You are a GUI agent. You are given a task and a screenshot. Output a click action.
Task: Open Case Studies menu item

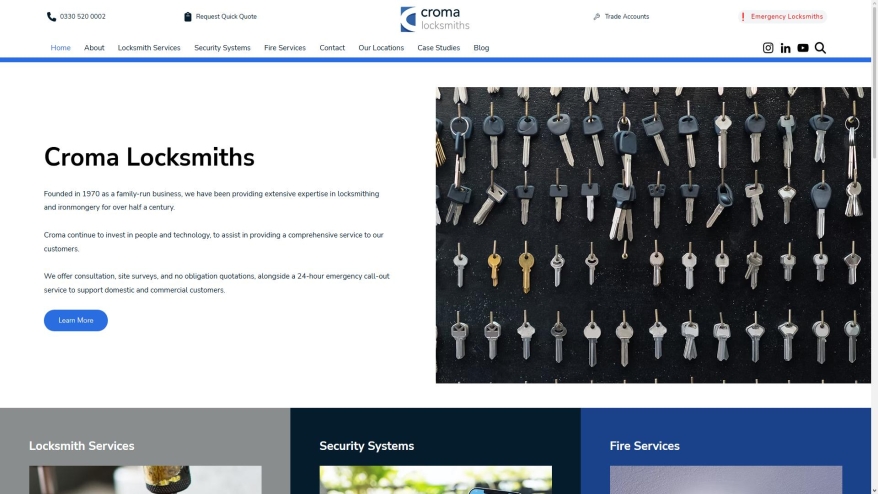click(438, 48)
